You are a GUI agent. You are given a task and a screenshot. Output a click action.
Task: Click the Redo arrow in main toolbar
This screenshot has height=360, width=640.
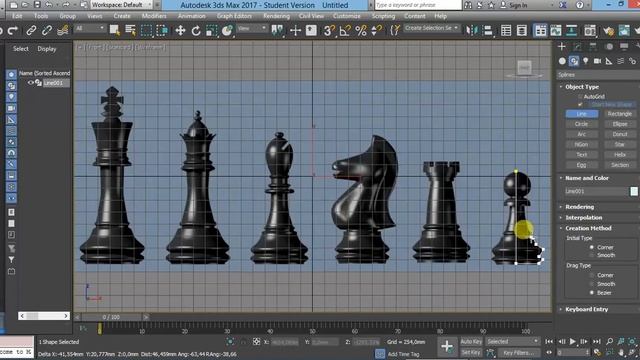[13, 31]
